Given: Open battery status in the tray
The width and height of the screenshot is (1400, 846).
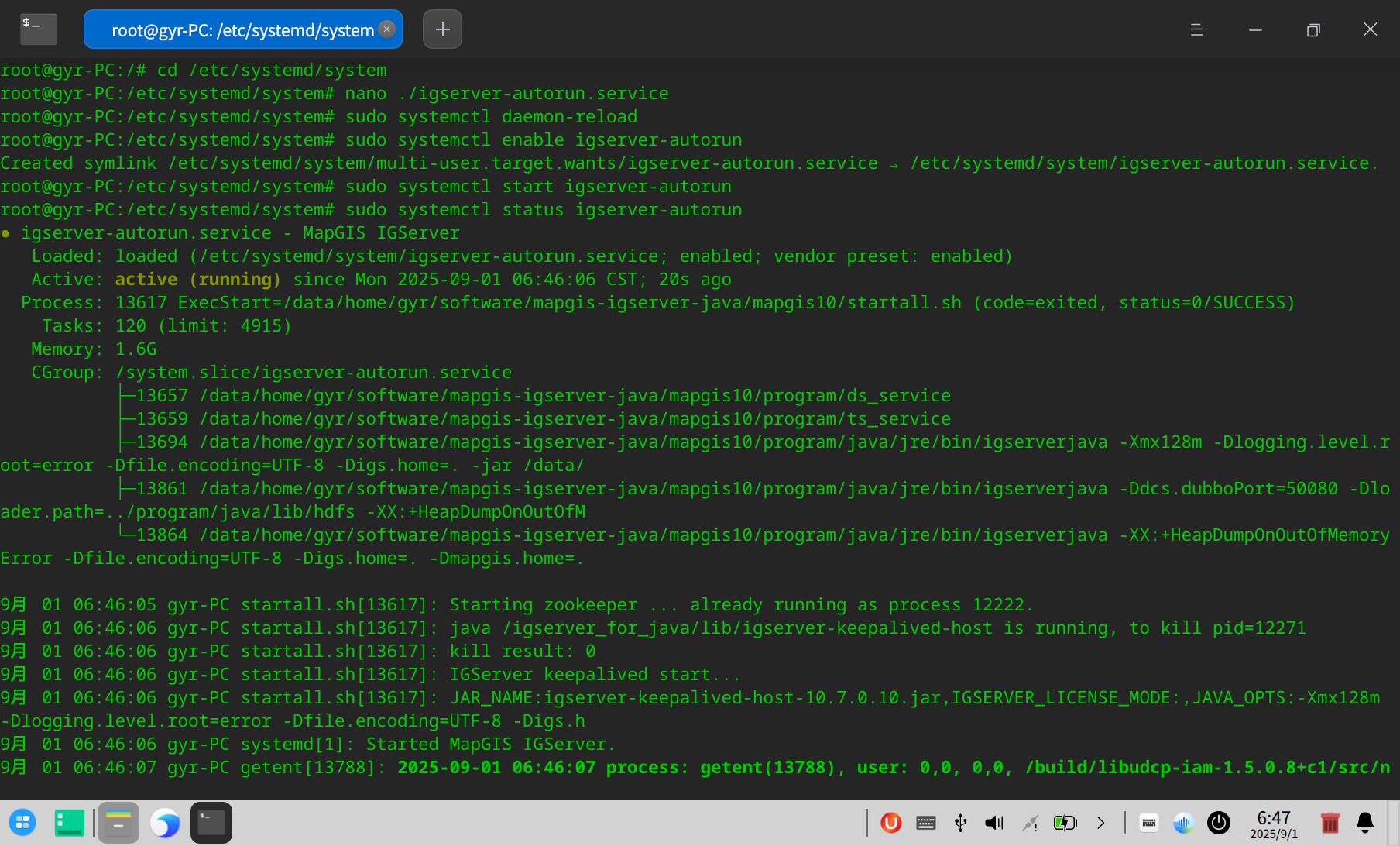Looking at the screenshot, I should 1065,823.
